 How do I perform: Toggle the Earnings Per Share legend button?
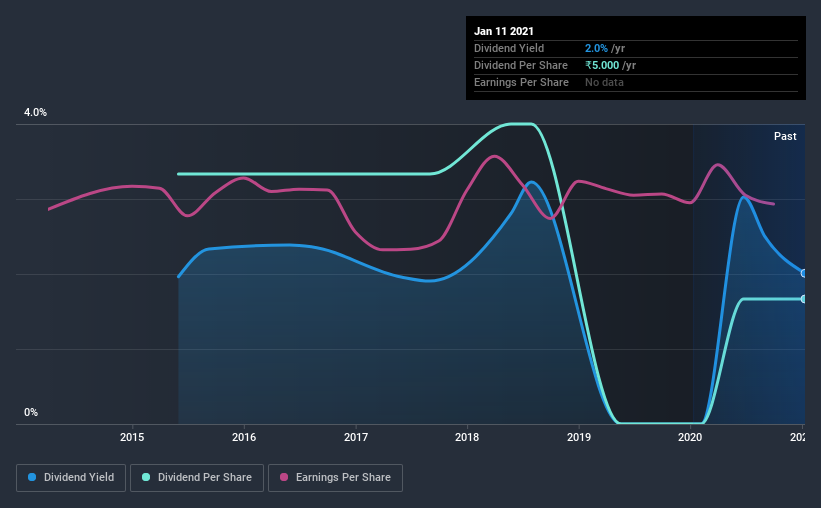[x=336, y=478]
